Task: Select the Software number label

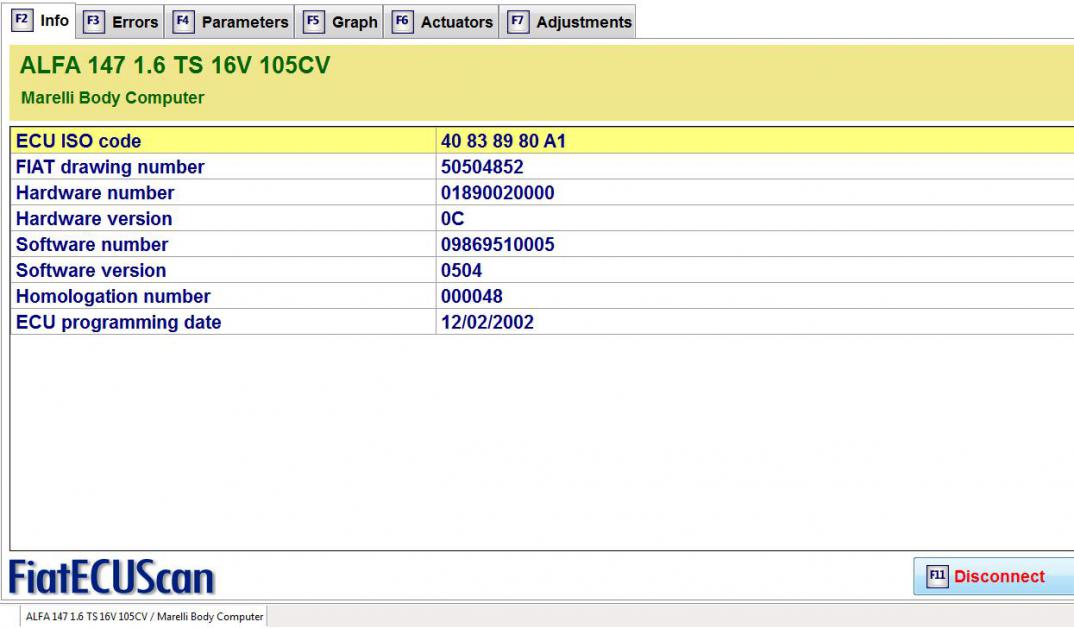Action: pyautogui.click(x=92, y=245)
